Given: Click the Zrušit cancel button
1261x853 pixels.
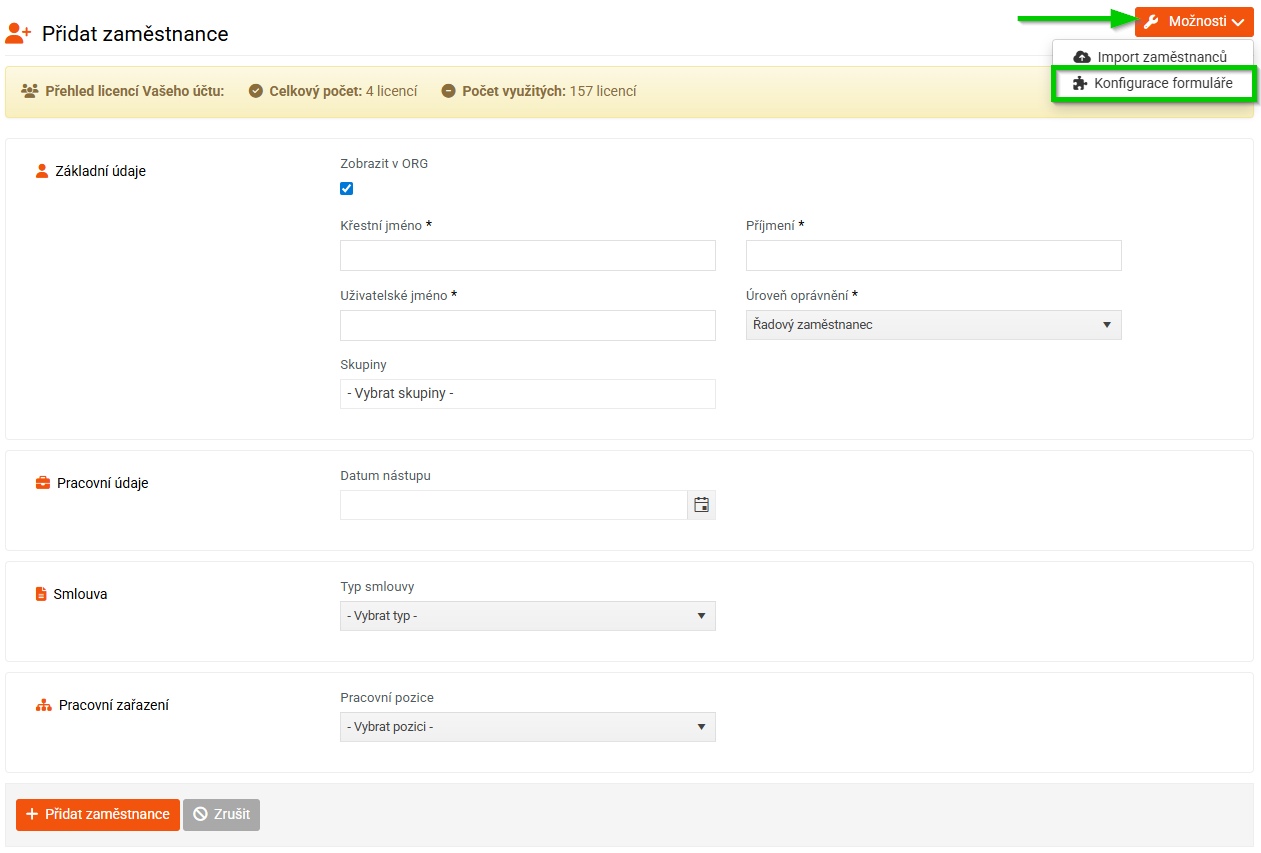Looking at the screenshot, I should [x=221, y=814].
